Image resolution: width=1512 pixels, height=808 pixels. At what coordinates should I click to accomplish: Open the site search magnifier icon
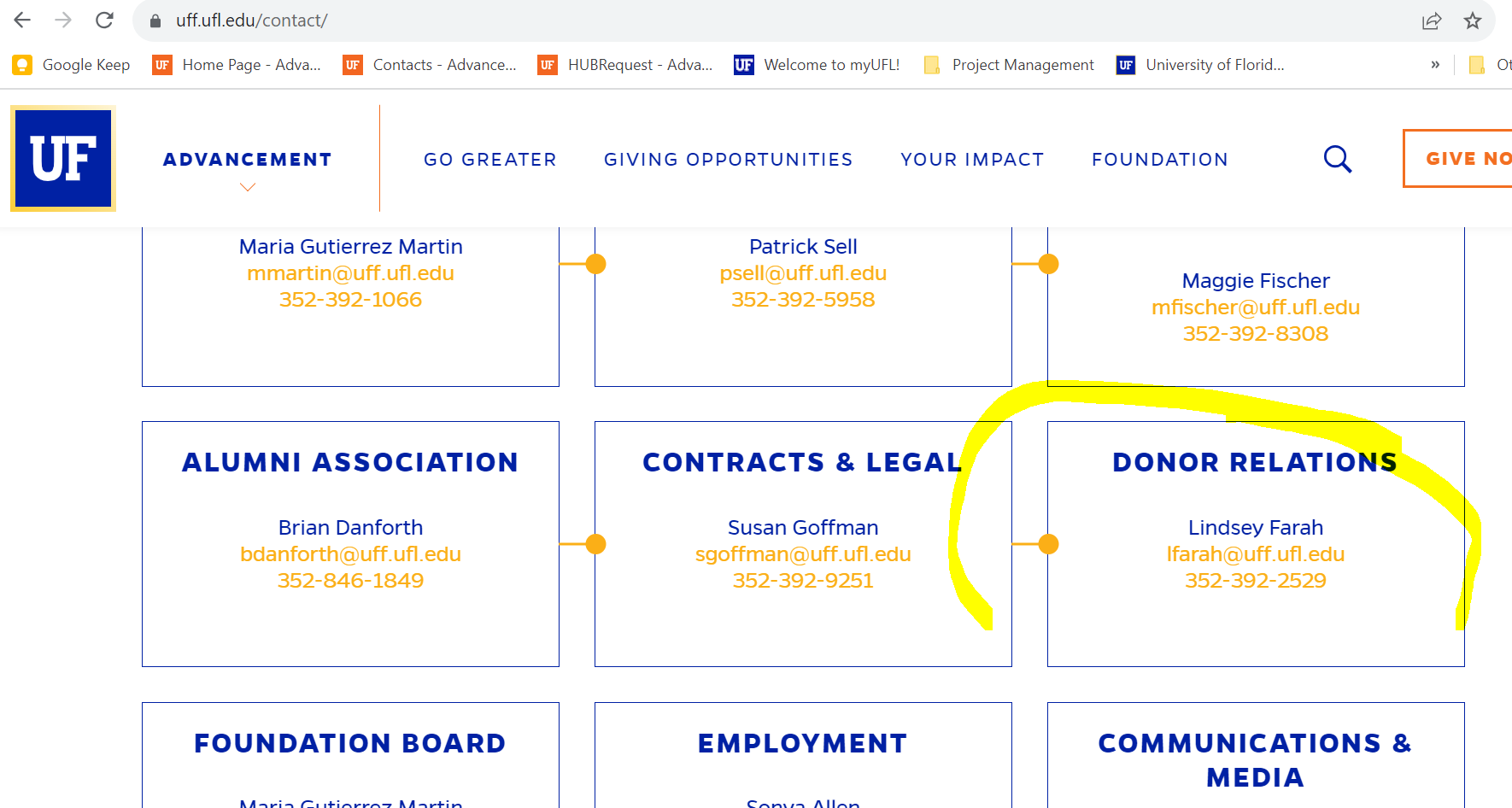(1337, 159)
